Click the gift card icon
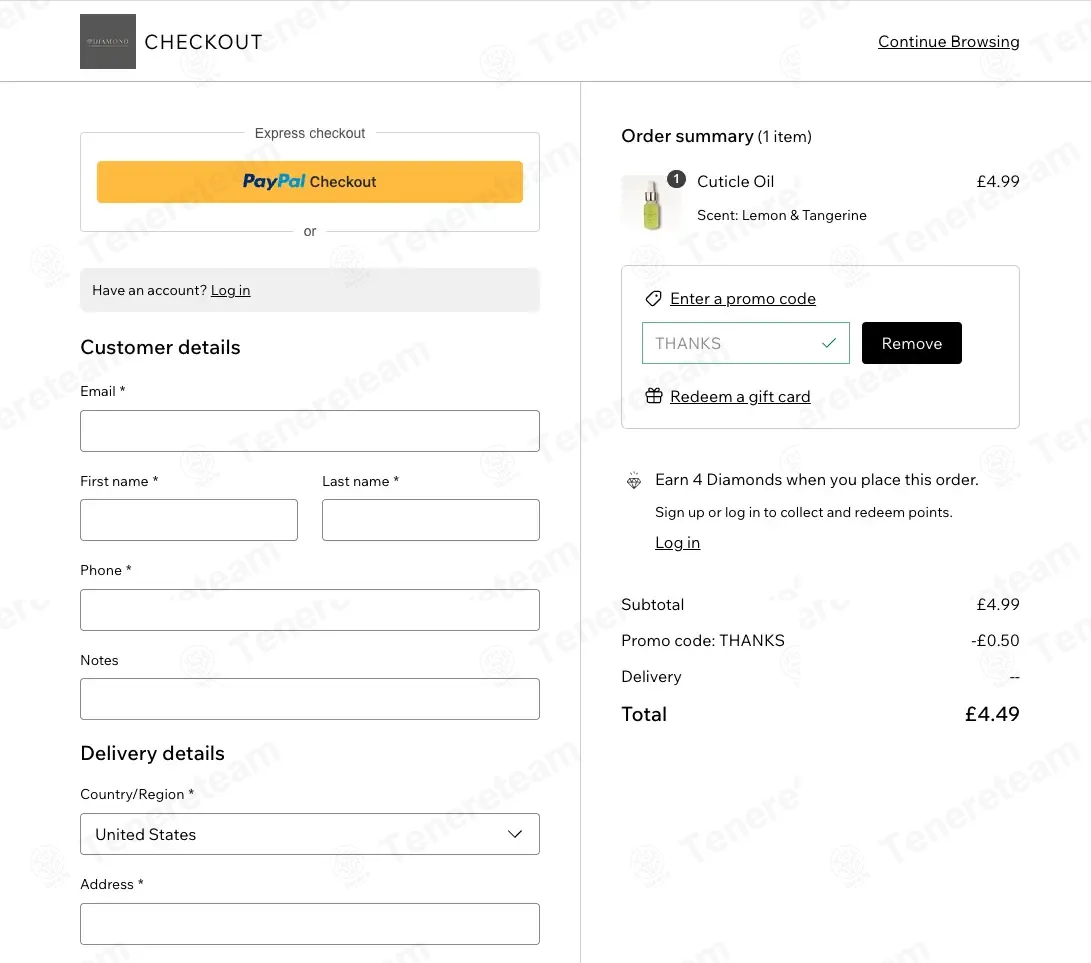The height and width of the screenshot is (963, 1091). [653, 396]
